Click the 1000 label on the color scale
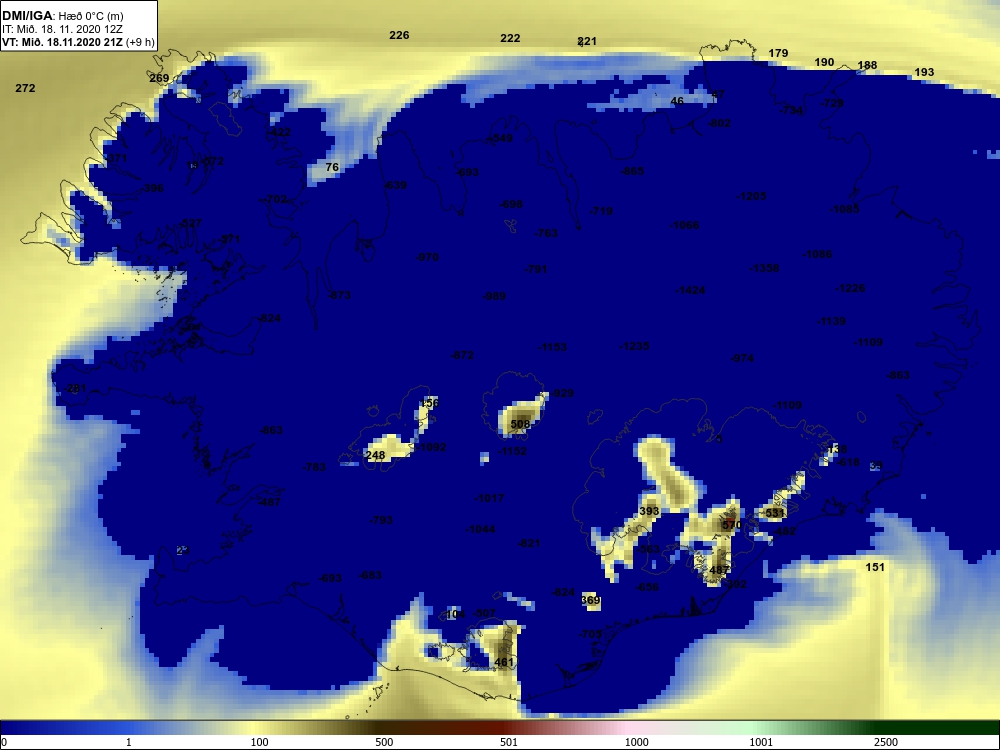This screenshot has width=1000, height=750. point(636,742)
